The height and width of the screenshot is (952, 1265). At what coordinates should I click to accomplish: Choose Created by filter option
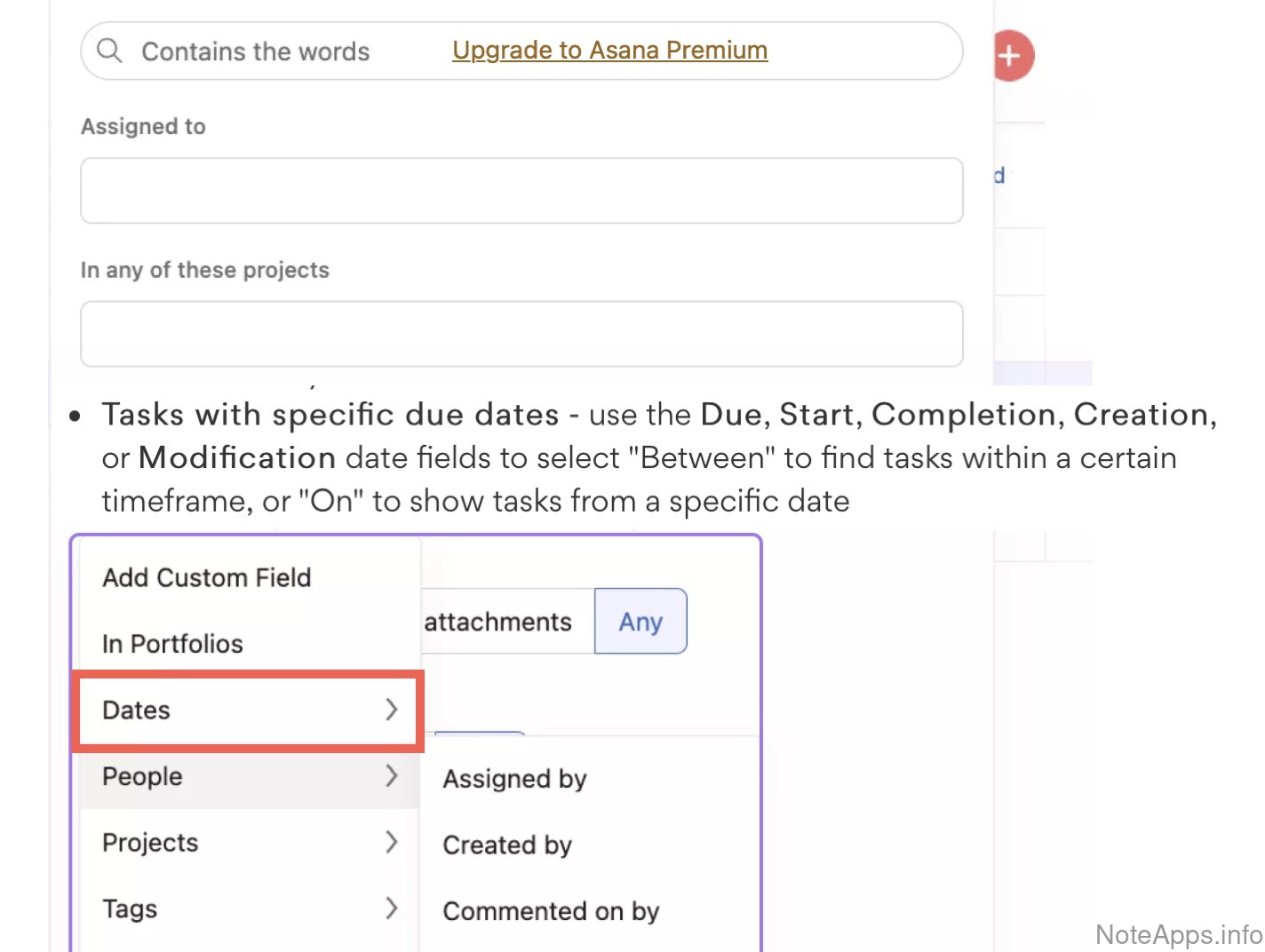tap(507, 845)
